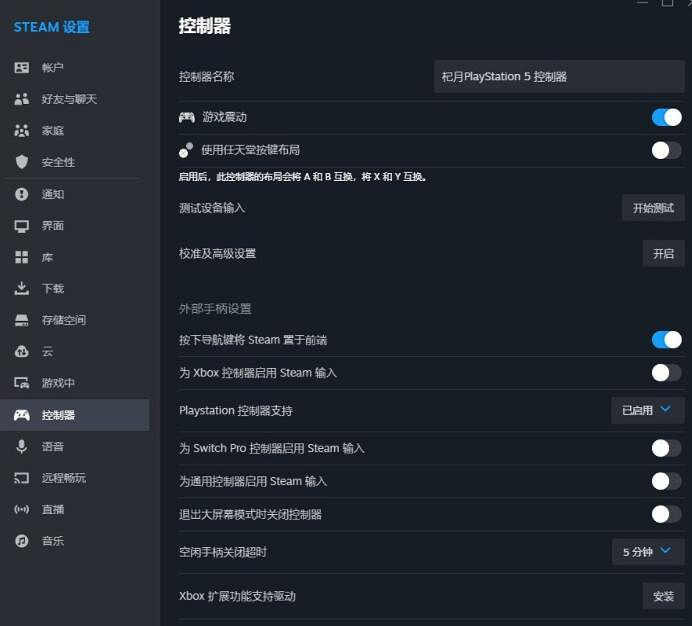Image resolution: width=692 pixels, height=626 pixels.
Task: Open the in-game overlay icon
Action: coord(22,383)
